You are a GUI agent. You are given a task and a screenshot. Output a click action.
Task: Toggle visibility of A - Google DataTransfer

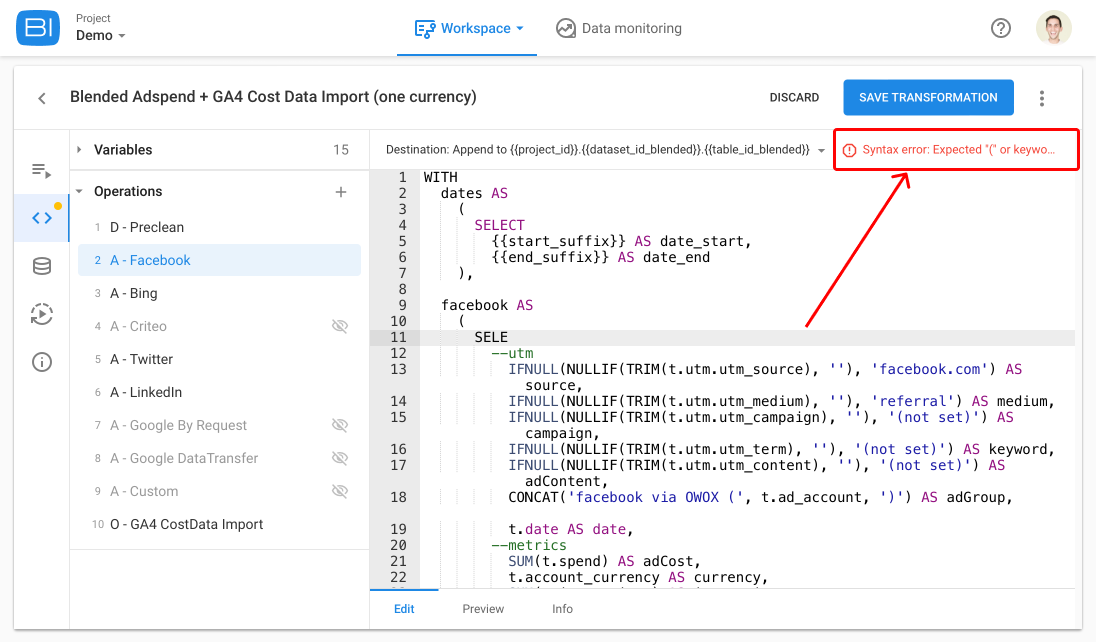pyautogui.click(x=340, y=458)
